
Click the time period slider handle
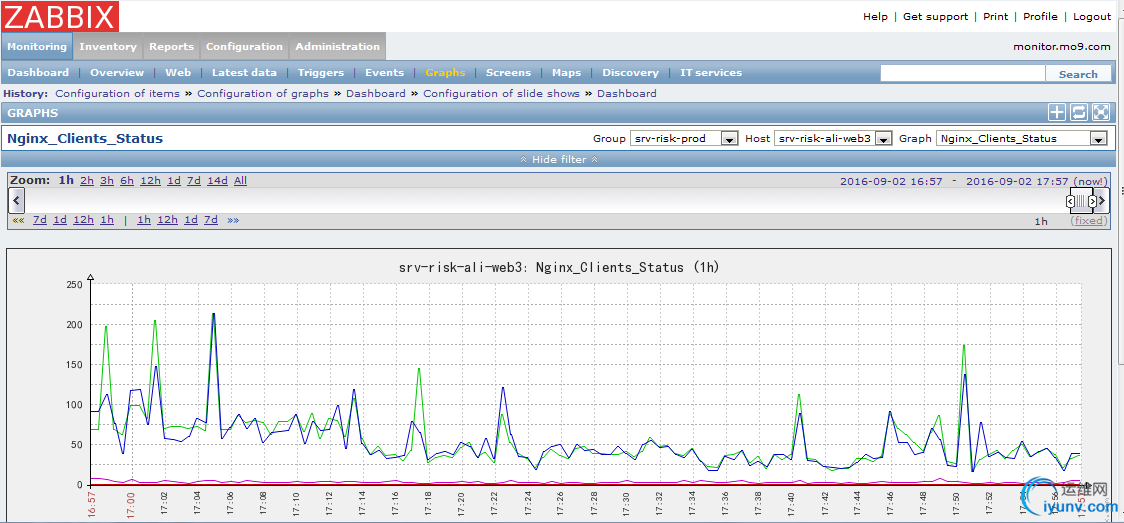point(1081,200)
